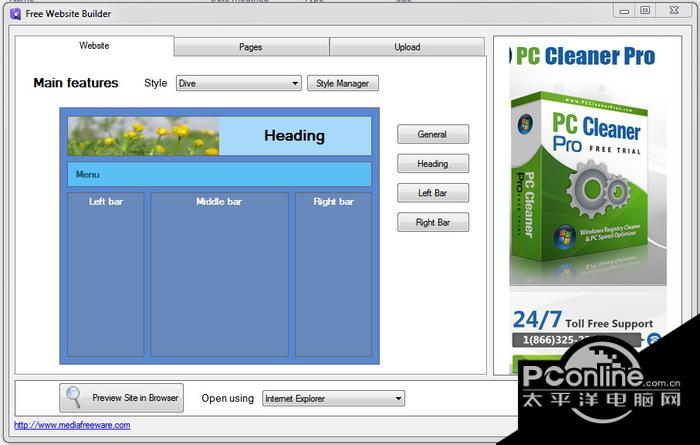Open the browser dropdown showing Internet Explorer

coord(333,398)
